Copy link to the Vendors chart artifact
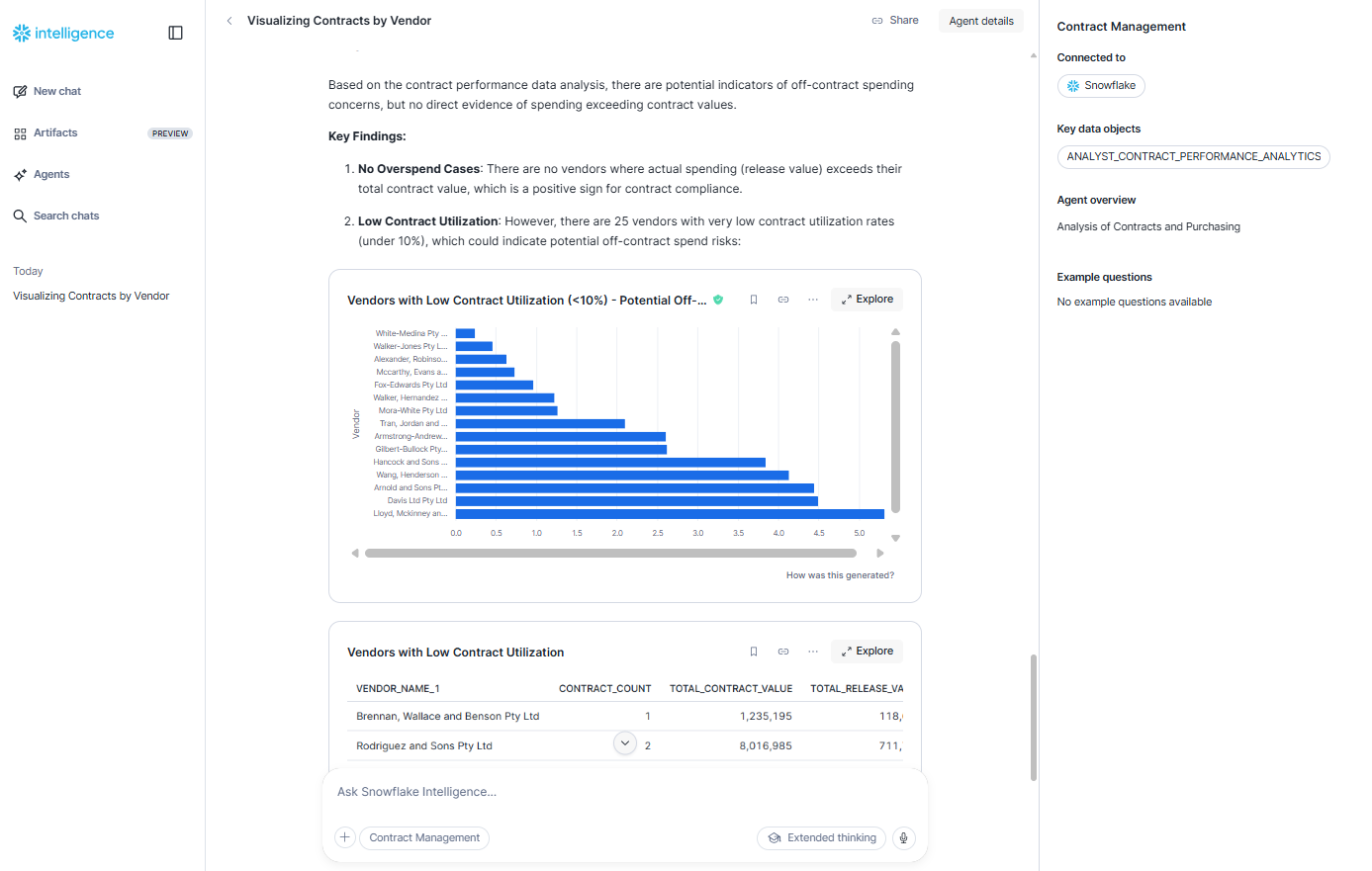The height and width of the screenshot is (871, 1372). pos(782,299)
